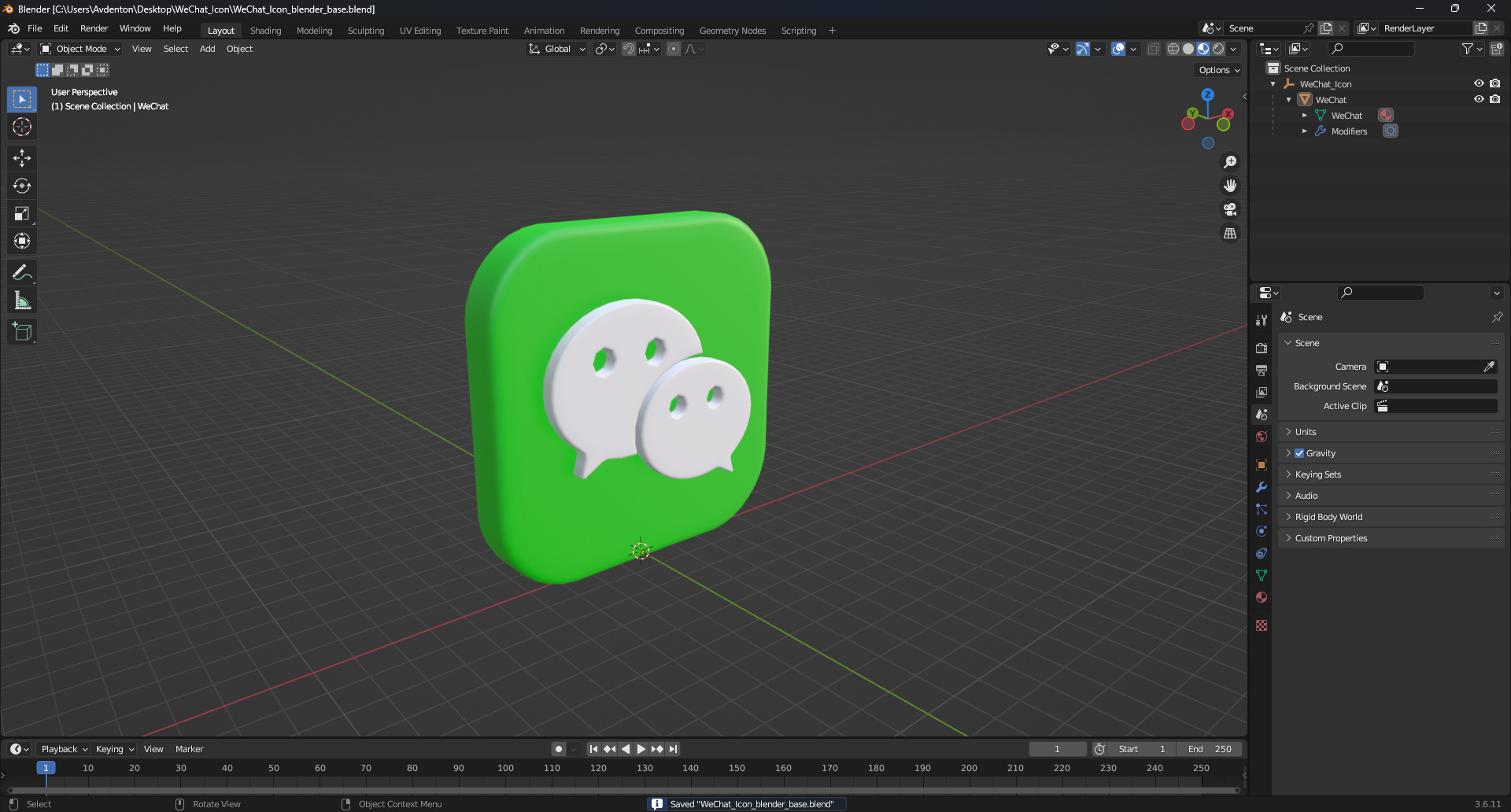Open the Modifiers properties tab
Viewport: 1511px width, 812px height.
pyautogui.click(x=1262, y=487)
